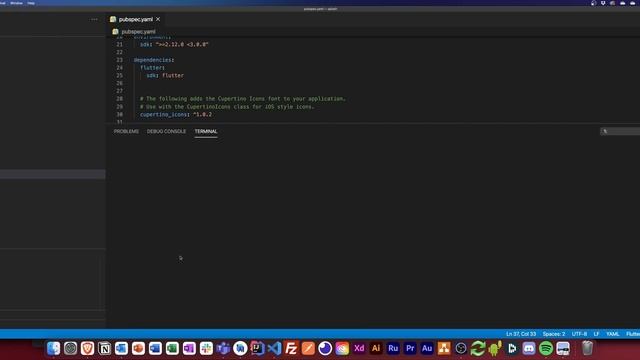Open the orange pen app in the dock

coord(308,348)
